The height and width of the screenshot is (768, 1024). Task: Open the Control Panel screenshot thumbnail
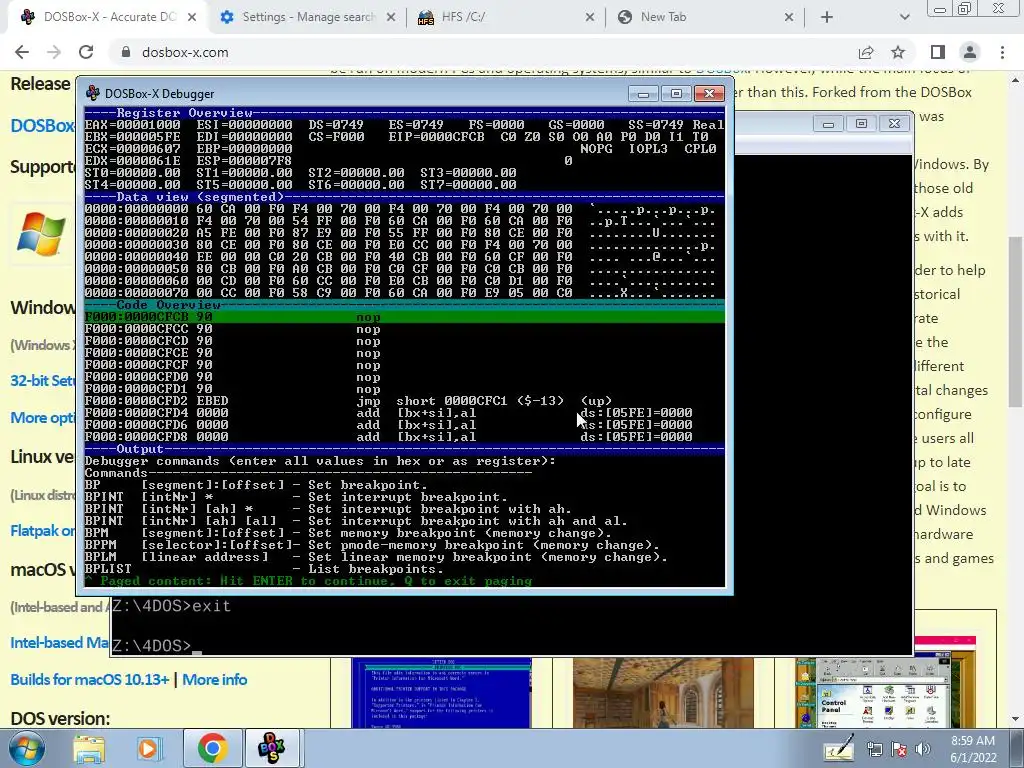886,682
